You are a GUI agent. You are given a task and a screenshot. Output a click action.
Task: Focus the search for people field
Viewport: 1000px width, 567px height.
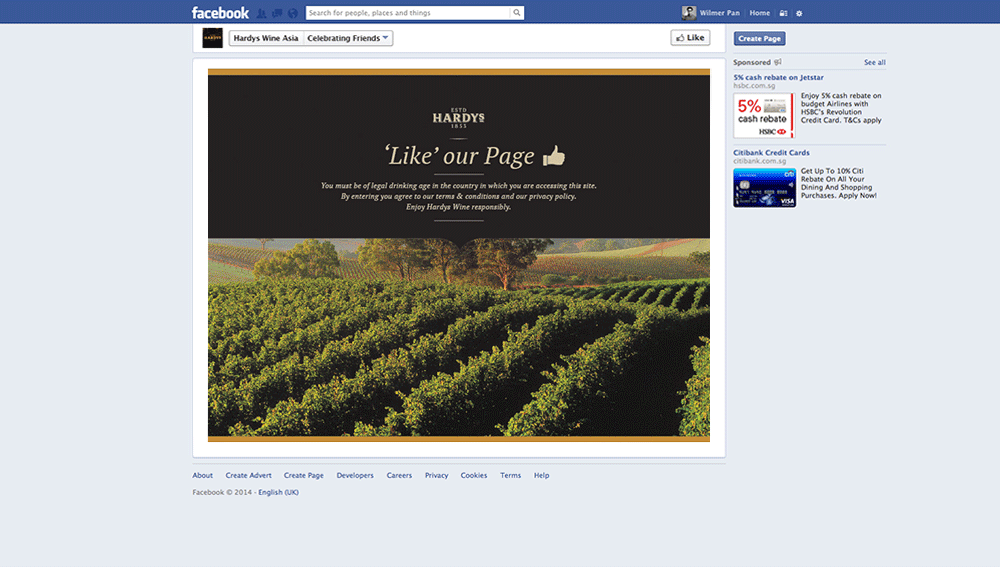[408, 13]
